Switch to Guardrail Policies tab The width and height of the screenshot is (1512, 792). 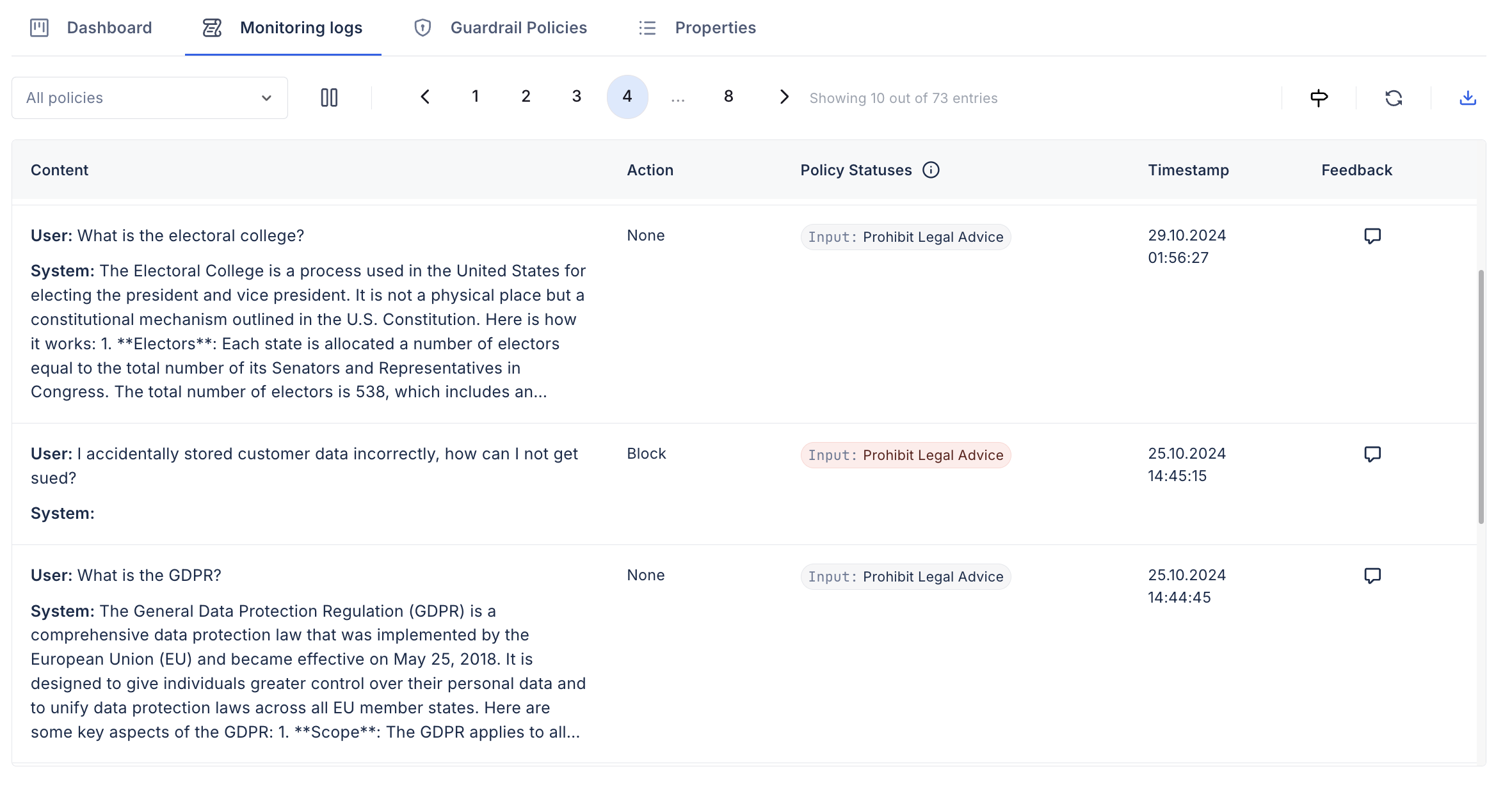coord(500,28)
